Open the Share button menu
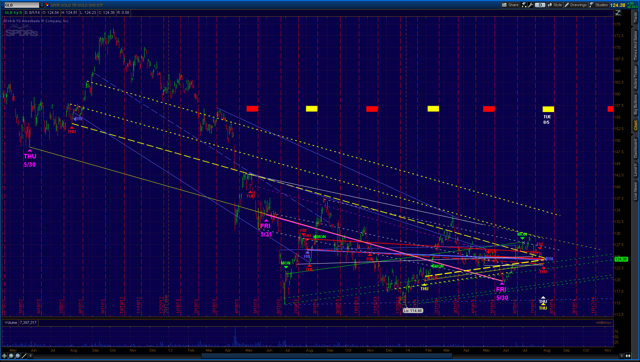The image size is (640, 362). coord(510,5)
